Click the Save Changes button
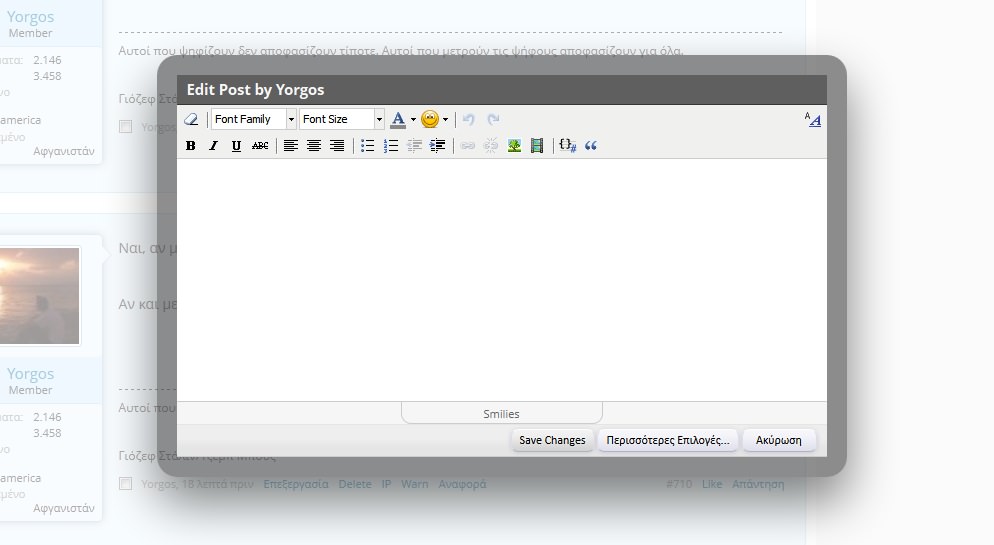994x545 pixels. tap(552, 440)
